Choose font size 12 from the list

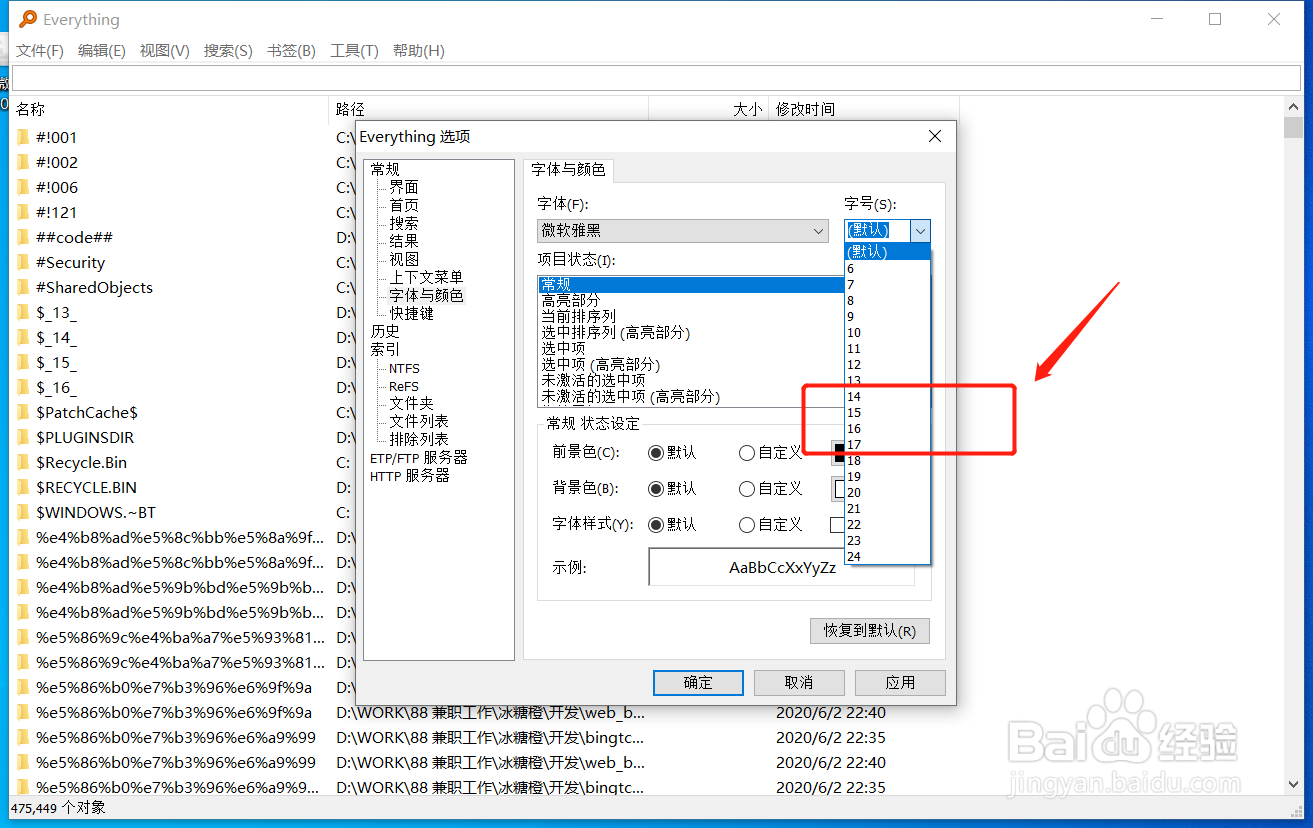(x=888, y=364)
